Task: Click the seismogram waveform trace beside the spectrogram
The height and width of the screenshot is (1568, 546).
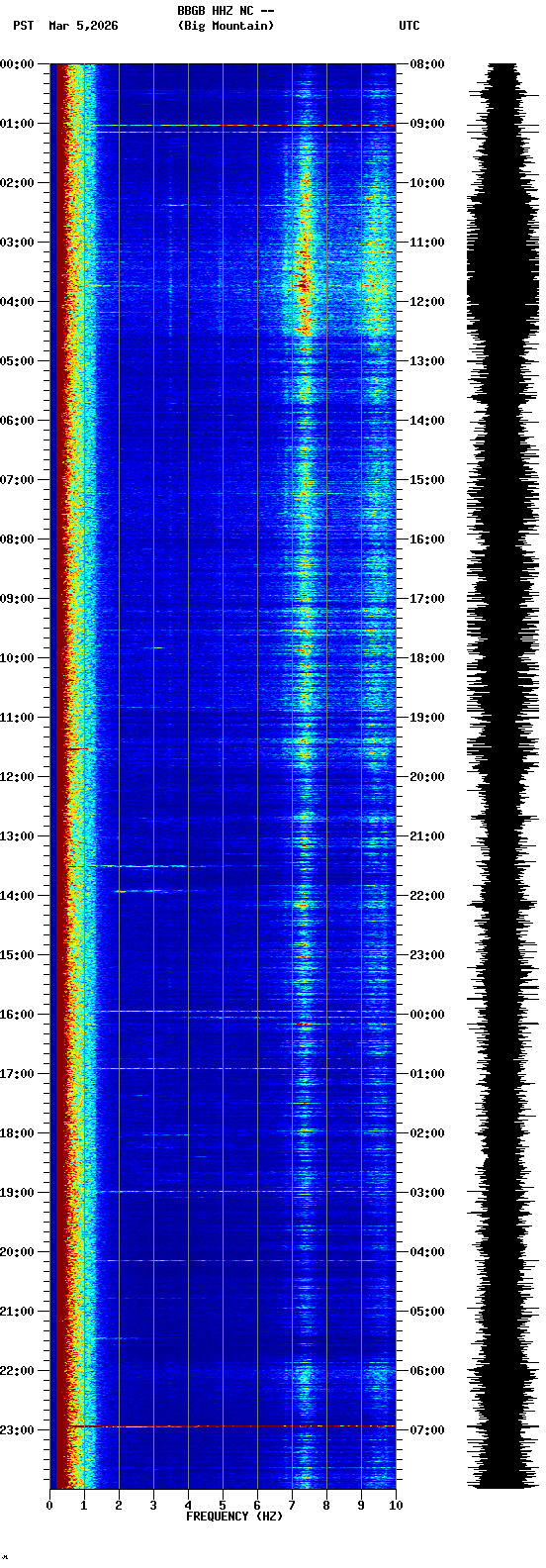Action: (x=504, y=776)
